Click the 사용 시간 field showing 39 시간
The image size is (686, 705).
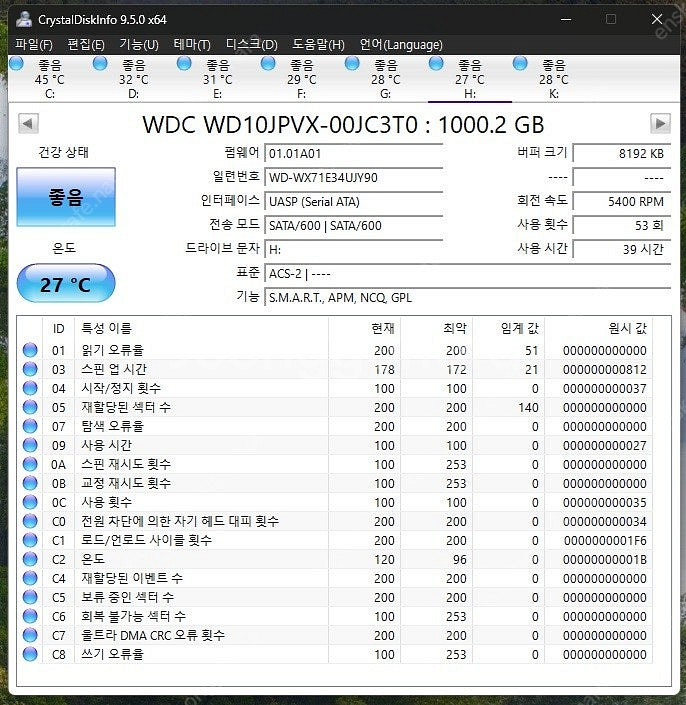click(x=622, y=249)
